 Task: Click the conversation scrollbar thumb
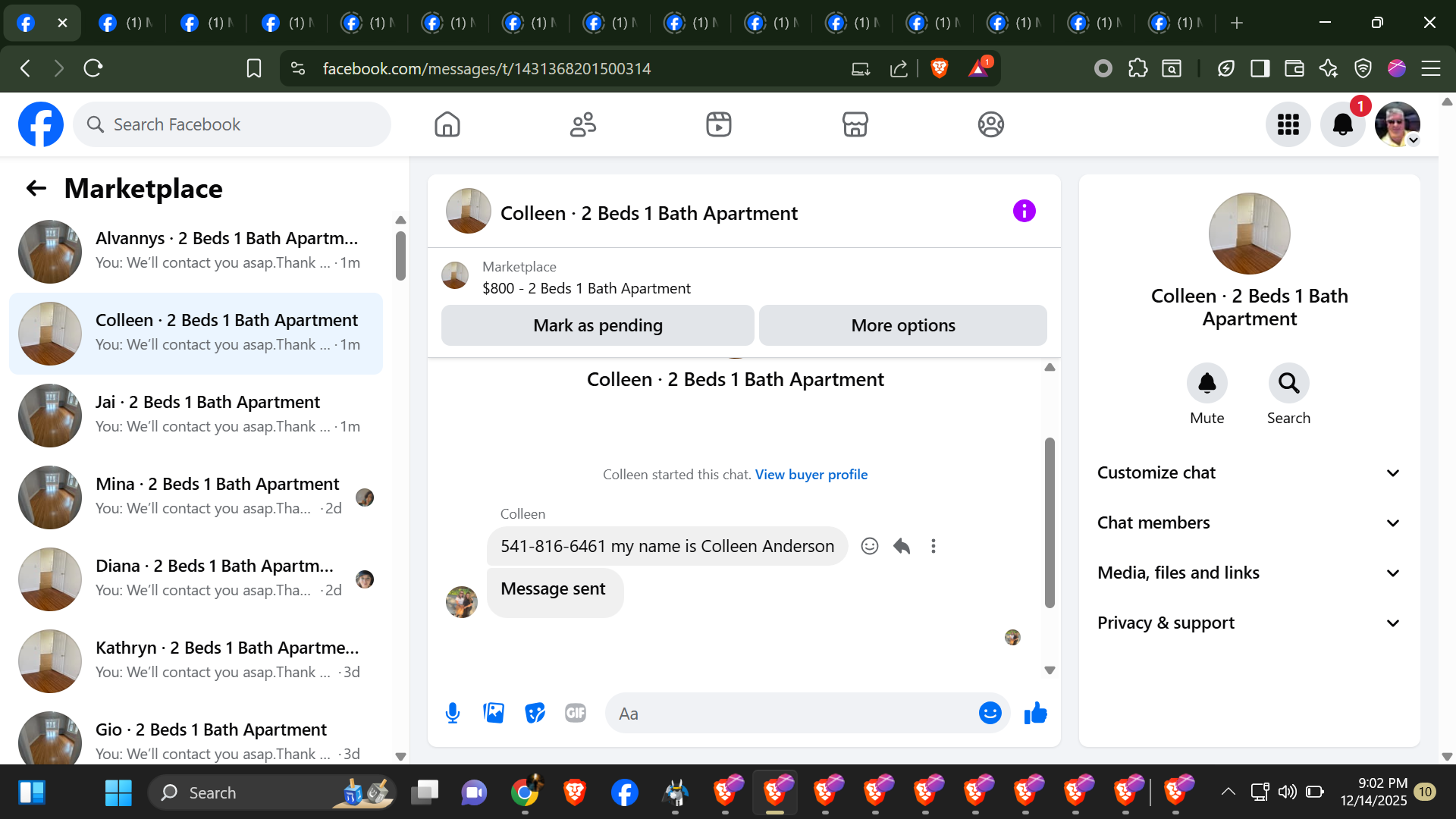click(x=1050, y=523)
